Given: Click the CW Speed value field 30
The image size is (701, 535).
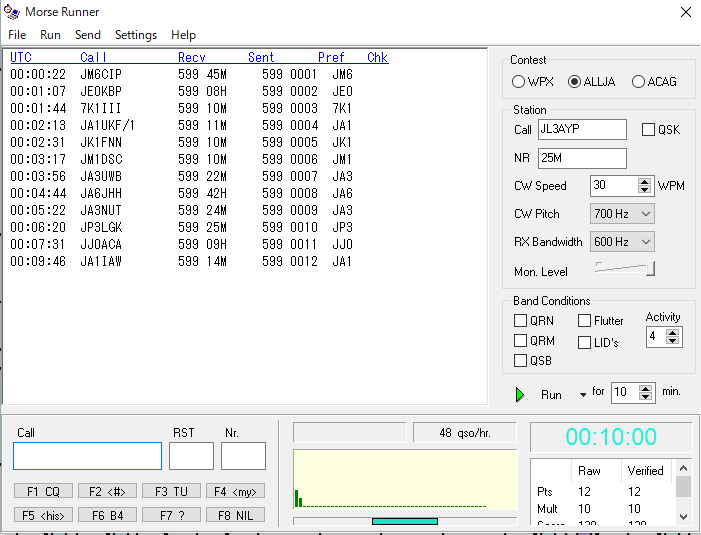Looking at the screenshot, I should pyautogui.click(x=614, y=185).
